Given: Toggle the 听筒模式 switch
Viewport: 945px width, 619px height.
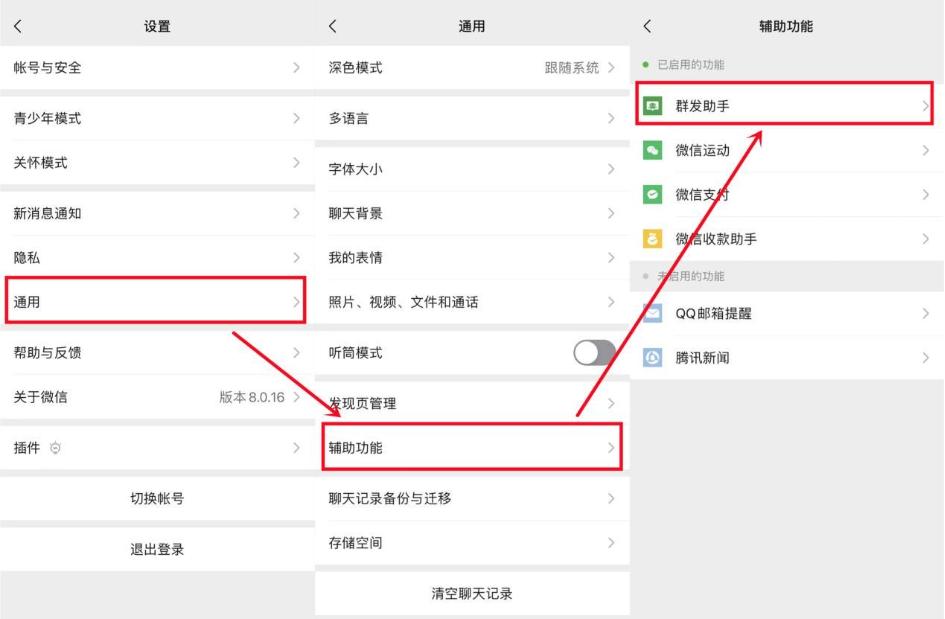Looking at the screenshot, I should 594,353.
